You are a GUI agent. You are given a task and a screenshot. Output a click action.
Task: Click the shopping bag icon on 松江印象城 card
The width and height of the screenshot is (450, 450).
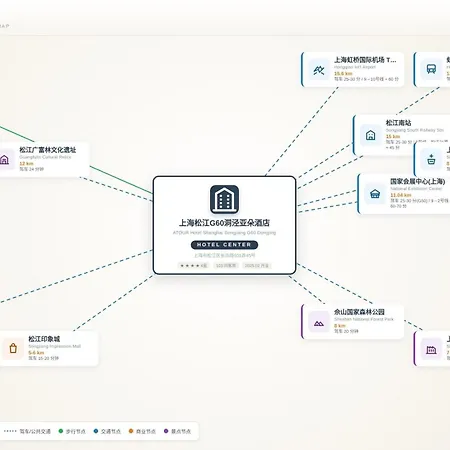tap(13, 349)
